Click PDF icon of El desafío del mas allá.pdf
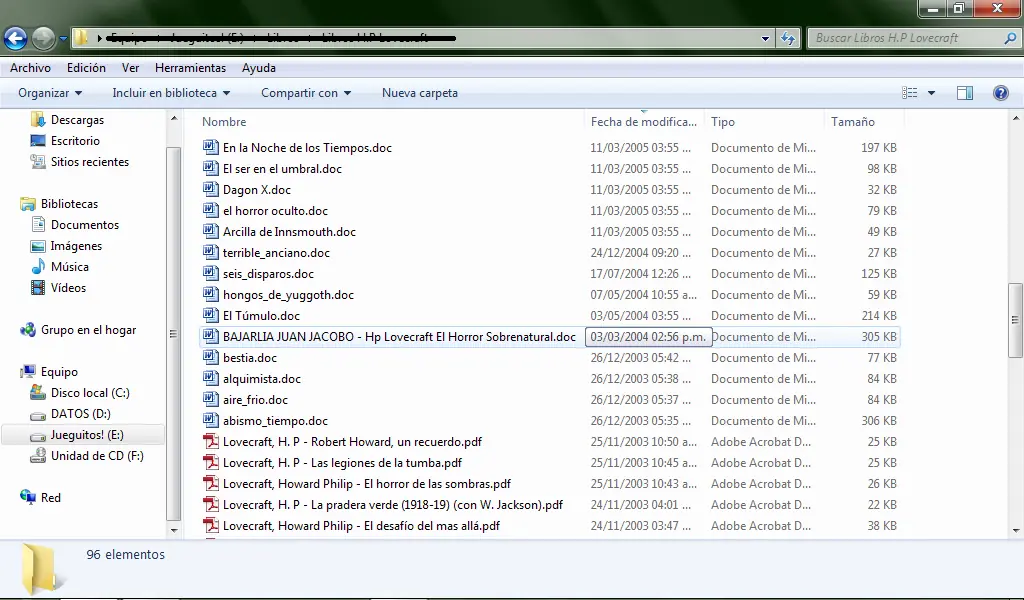This screenshot has width=1024, height=600. [210, 525]
